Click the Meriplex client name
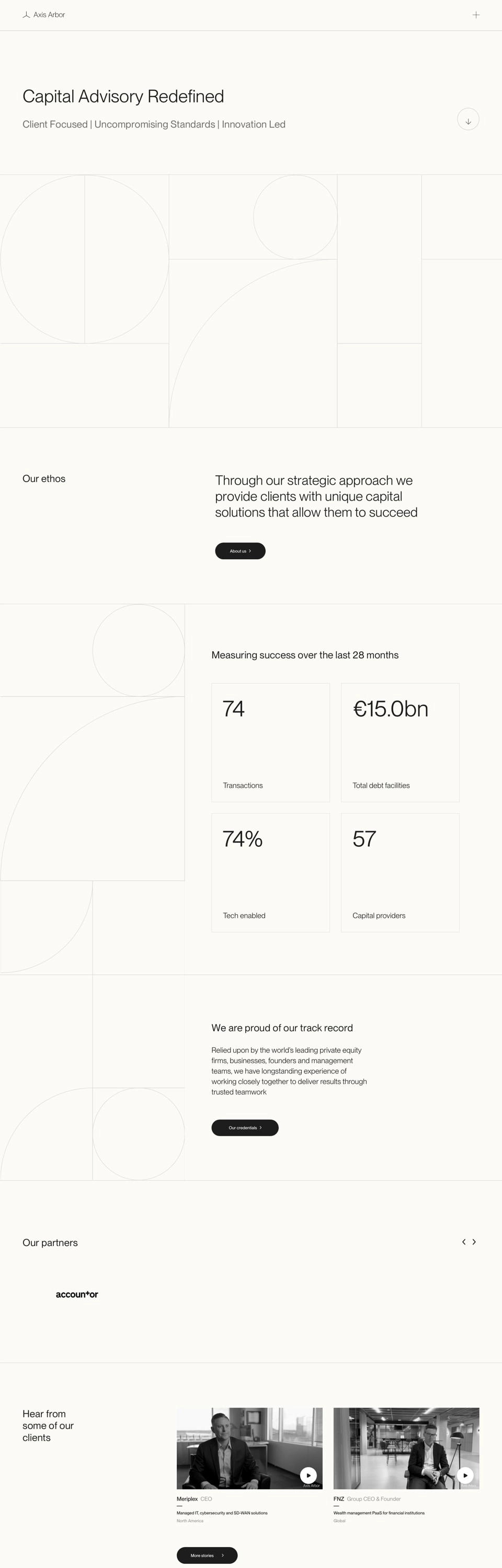This screenshot has width=502, height=1568. point(187,1498)
